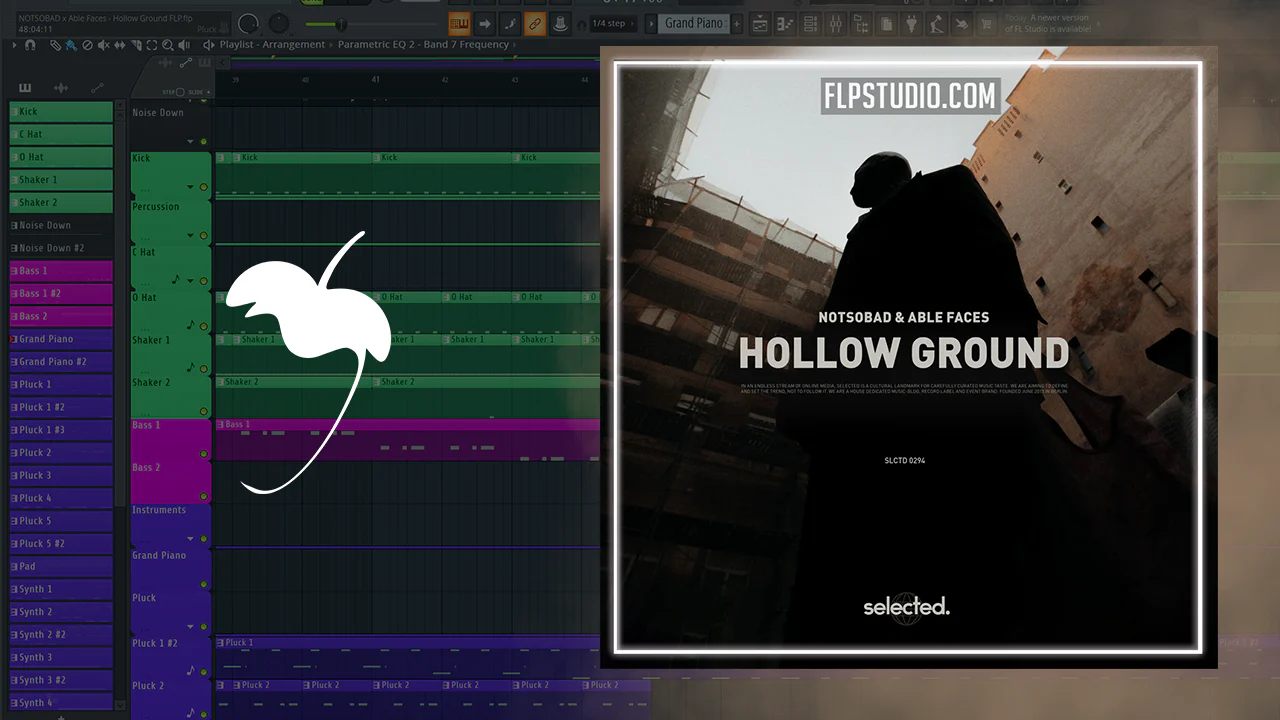Click bar 41 on the timeline ruler
Viewport: 1280px width, 720px height.
tap(376, 80)
